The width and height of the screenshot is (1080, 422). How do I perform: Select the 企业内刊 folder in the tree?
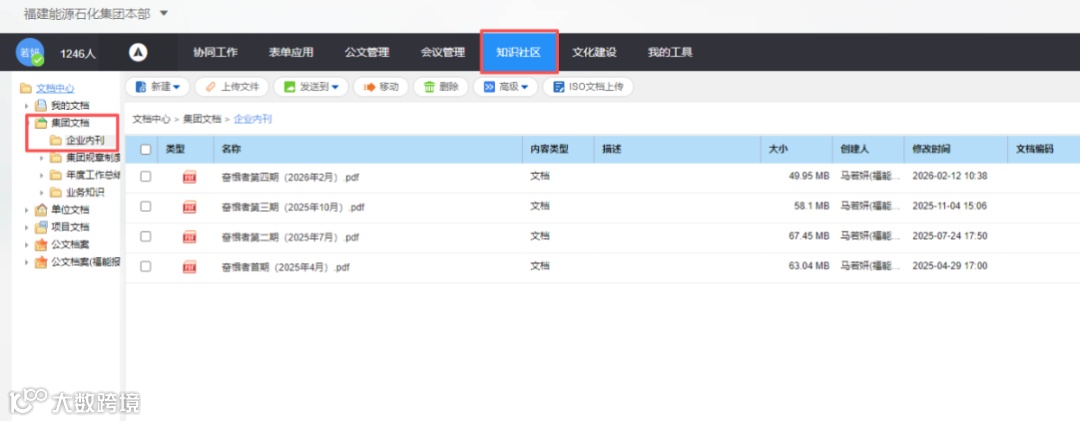(85, 140)
